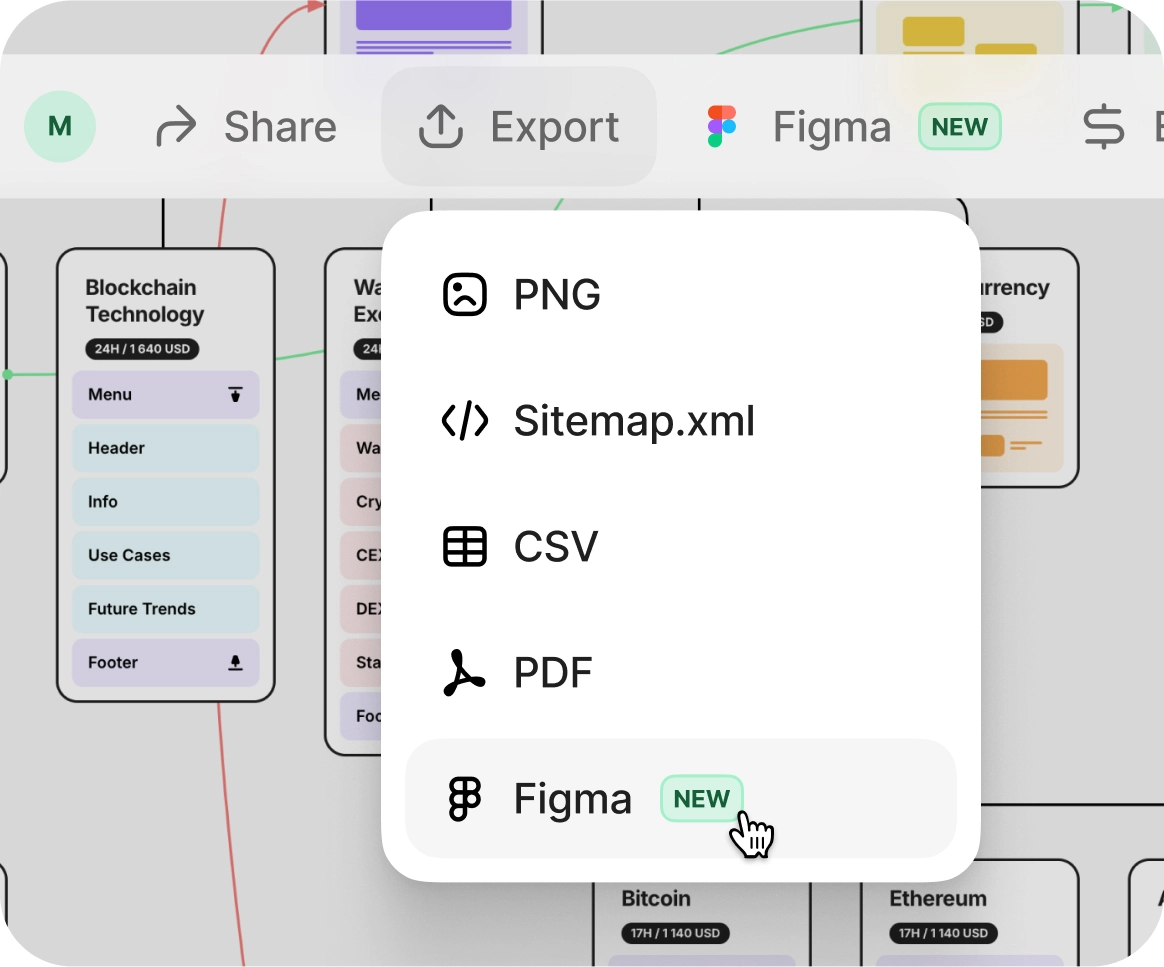Click the dollar sign icon in toolbar

pyautogui.click(x=1104, y=126)
